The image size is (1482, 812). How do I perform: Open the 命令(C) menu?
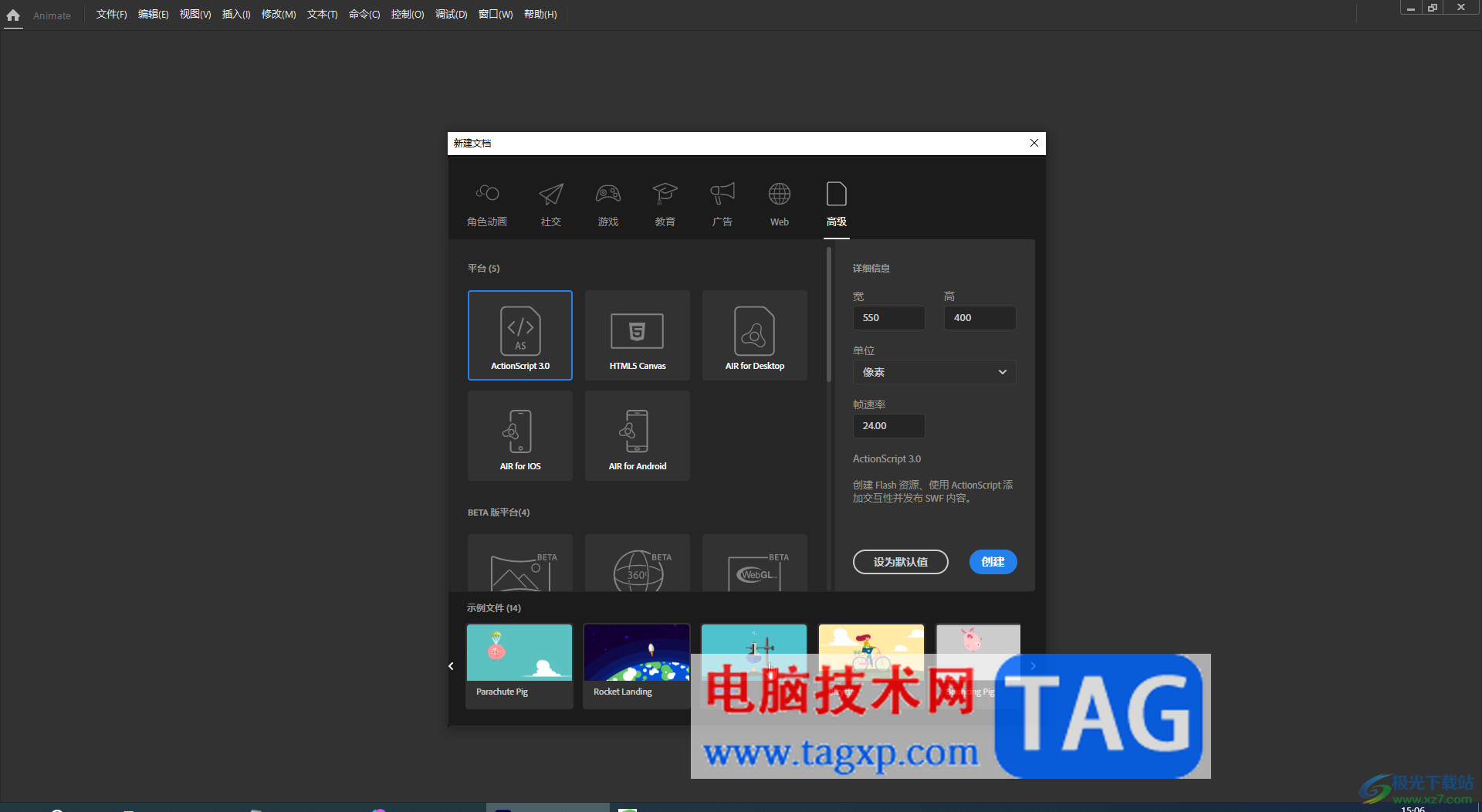point(364,15)
